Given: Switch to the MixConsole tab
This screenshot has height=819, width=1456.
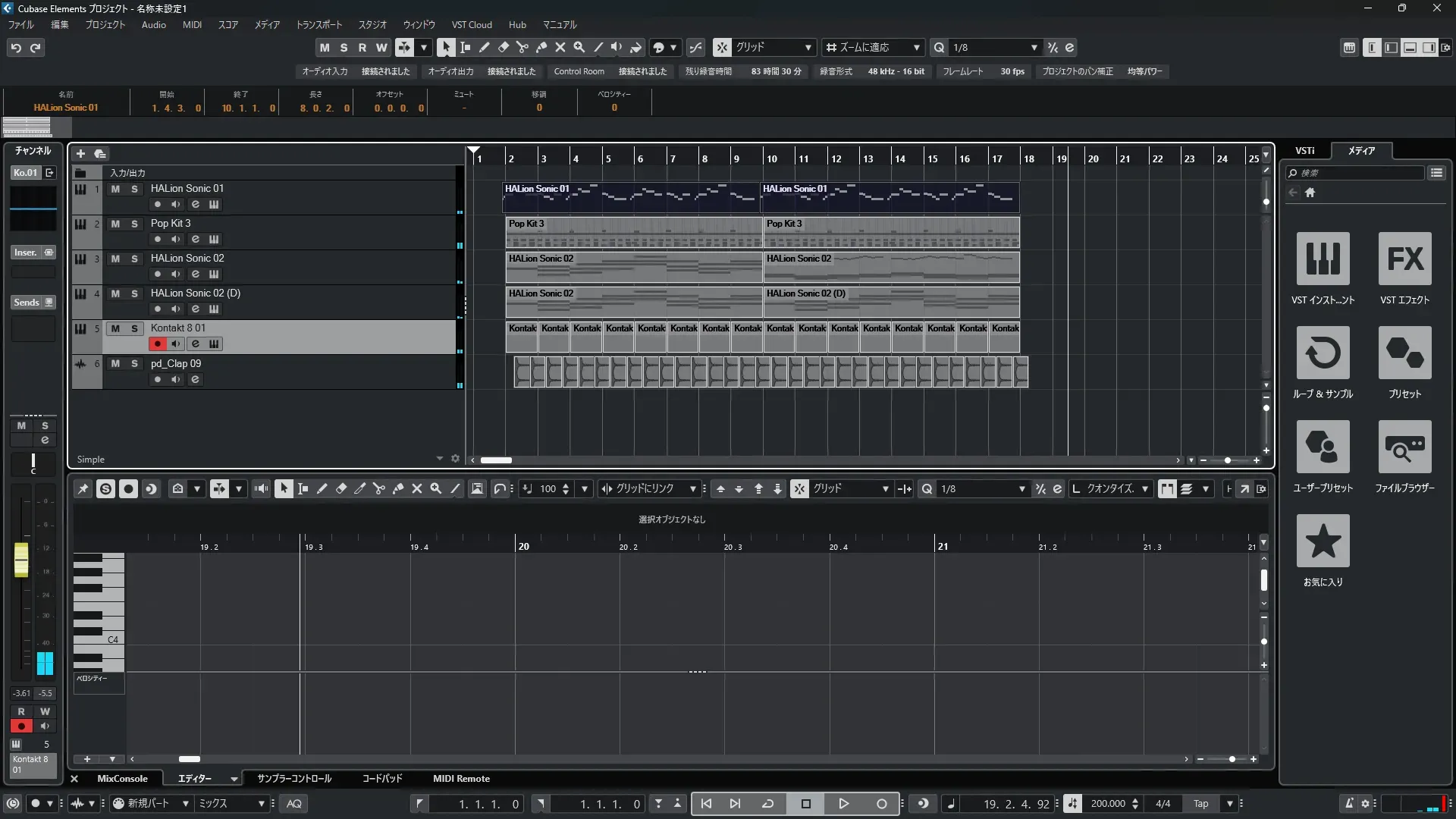Looking at the screenshot, I should 122,779.
